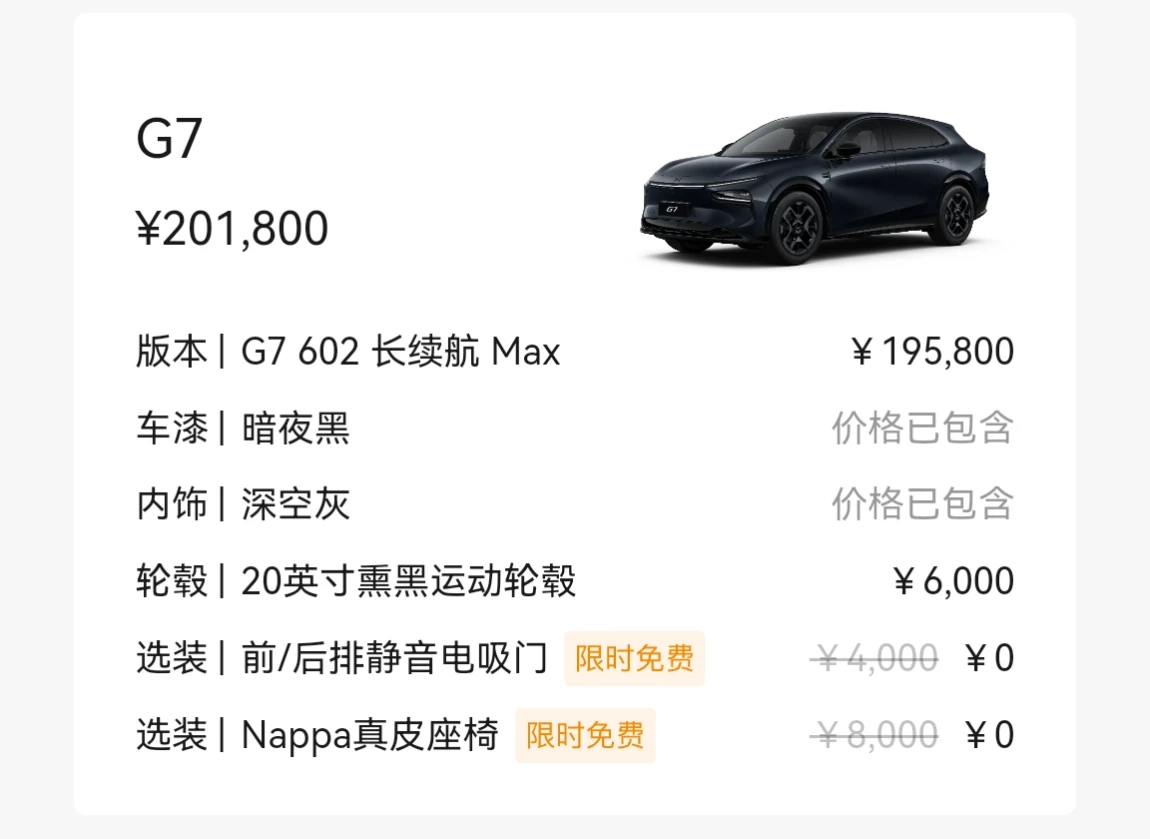The height and width of the screenshot is (839, 1150).
Task: Select the G7 602 长续航 Max version row
Action: point(575,351)
